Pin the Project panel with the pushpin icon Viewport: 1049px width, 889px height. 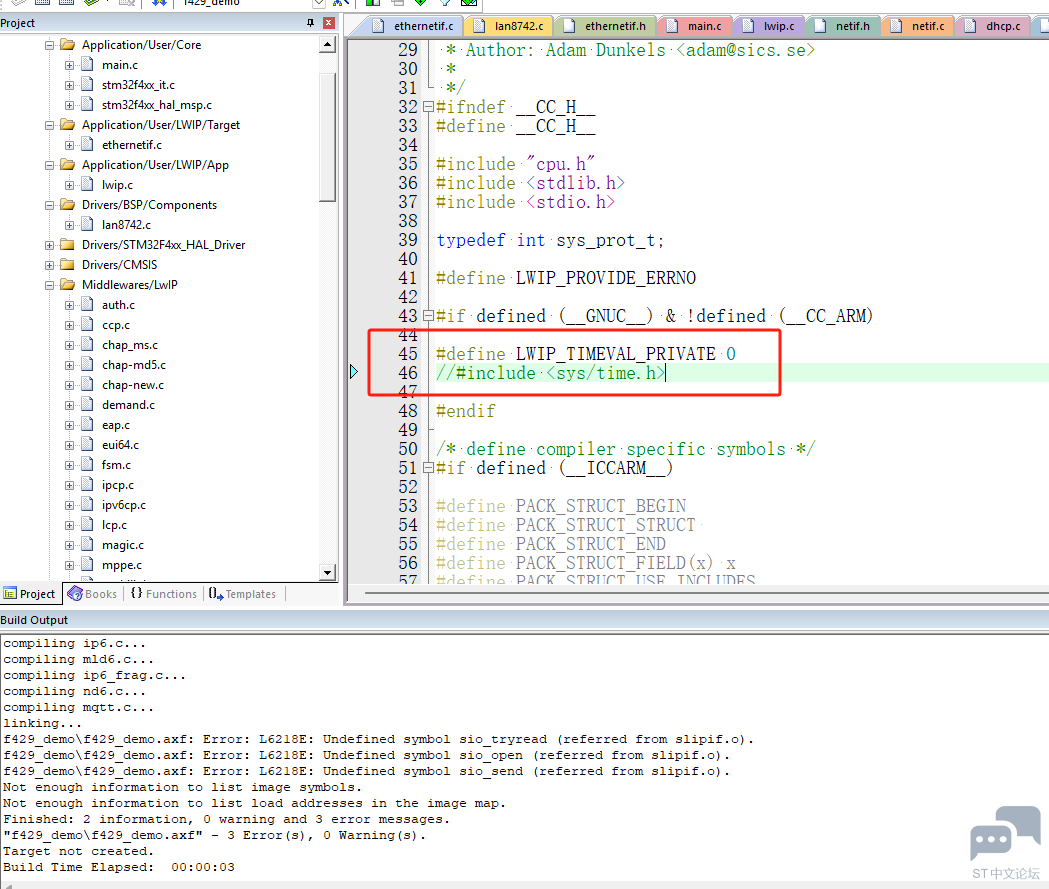tap(310, 23)
